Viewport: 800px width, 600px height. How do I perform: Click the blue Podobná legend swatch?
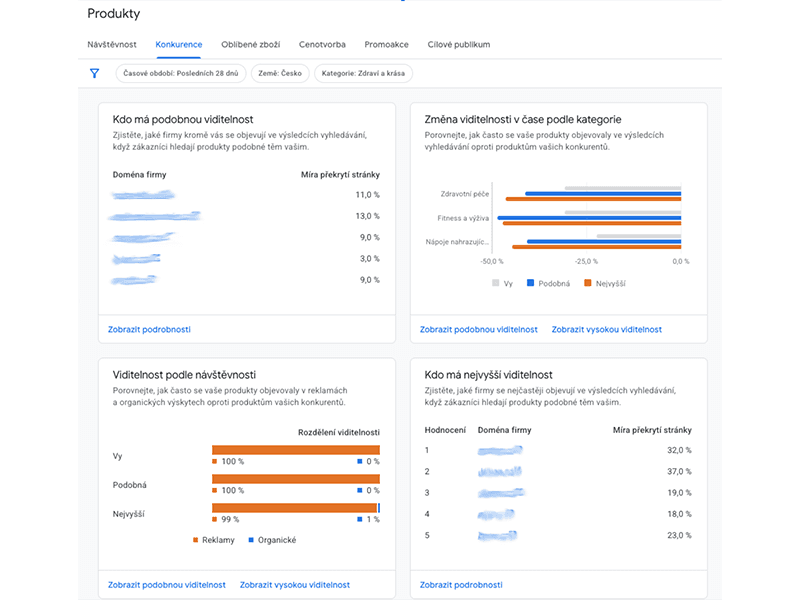coord(530,283)
